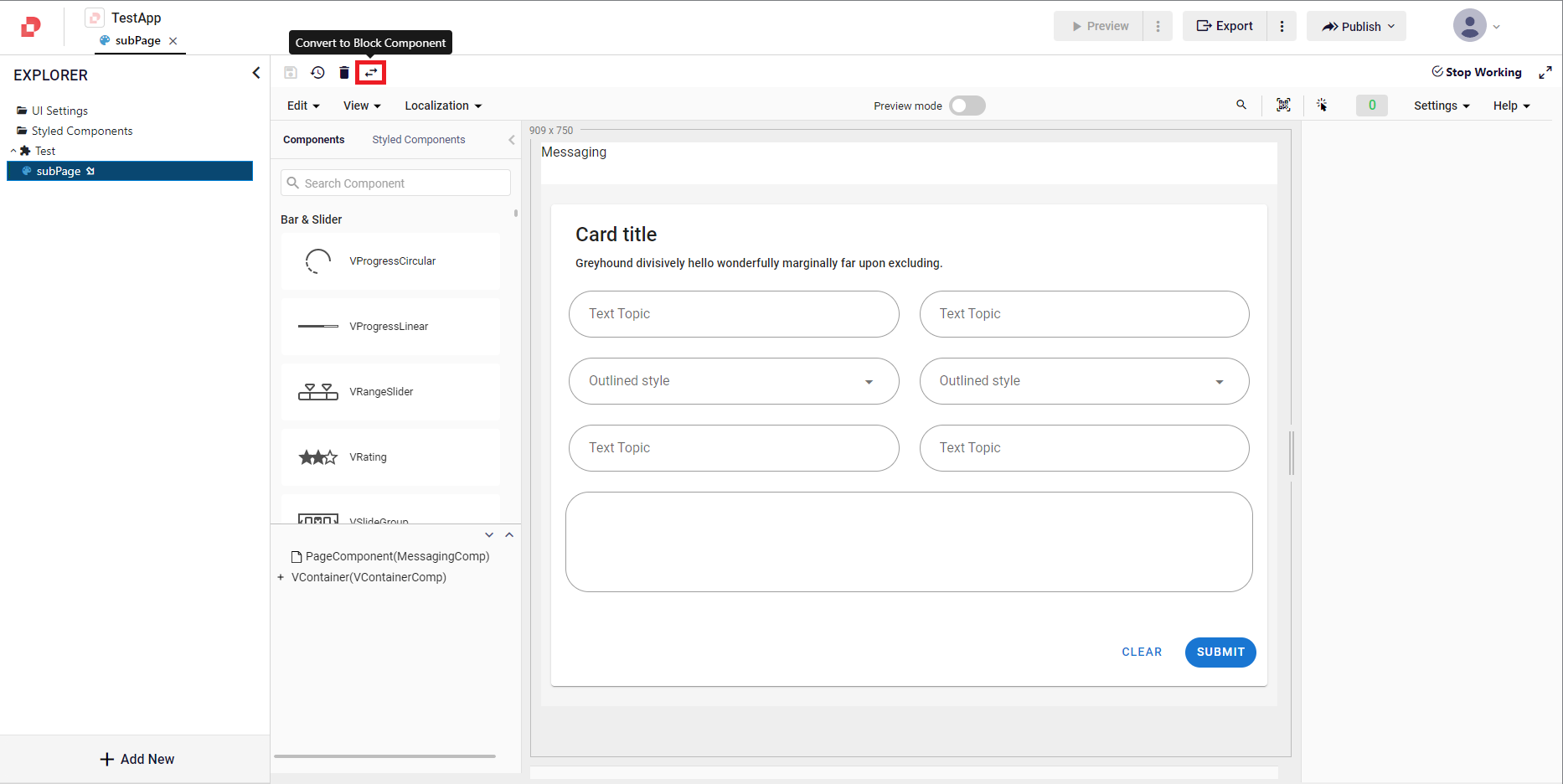Collapse the Test tree node
The height and width of the screenshot is (784, 1563).
[x=13, y=151]
